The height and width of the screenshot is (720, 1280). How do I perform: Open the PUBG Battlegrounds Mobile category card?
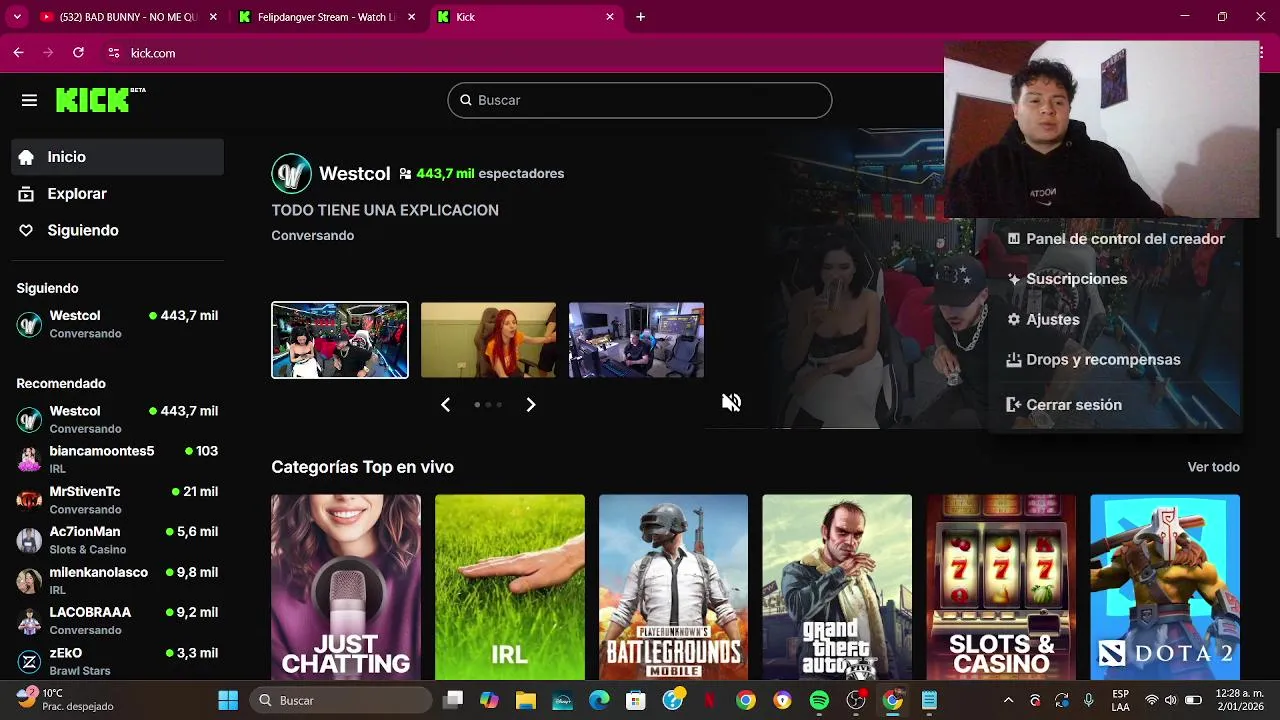(673, 587)
